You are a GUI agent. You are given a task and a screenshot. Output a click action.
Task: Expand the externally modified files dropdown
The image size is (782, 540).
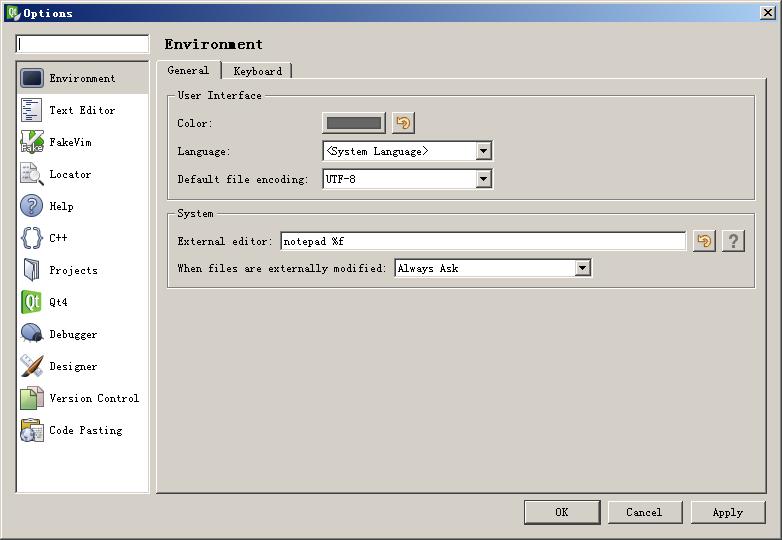tap(582, 268)
